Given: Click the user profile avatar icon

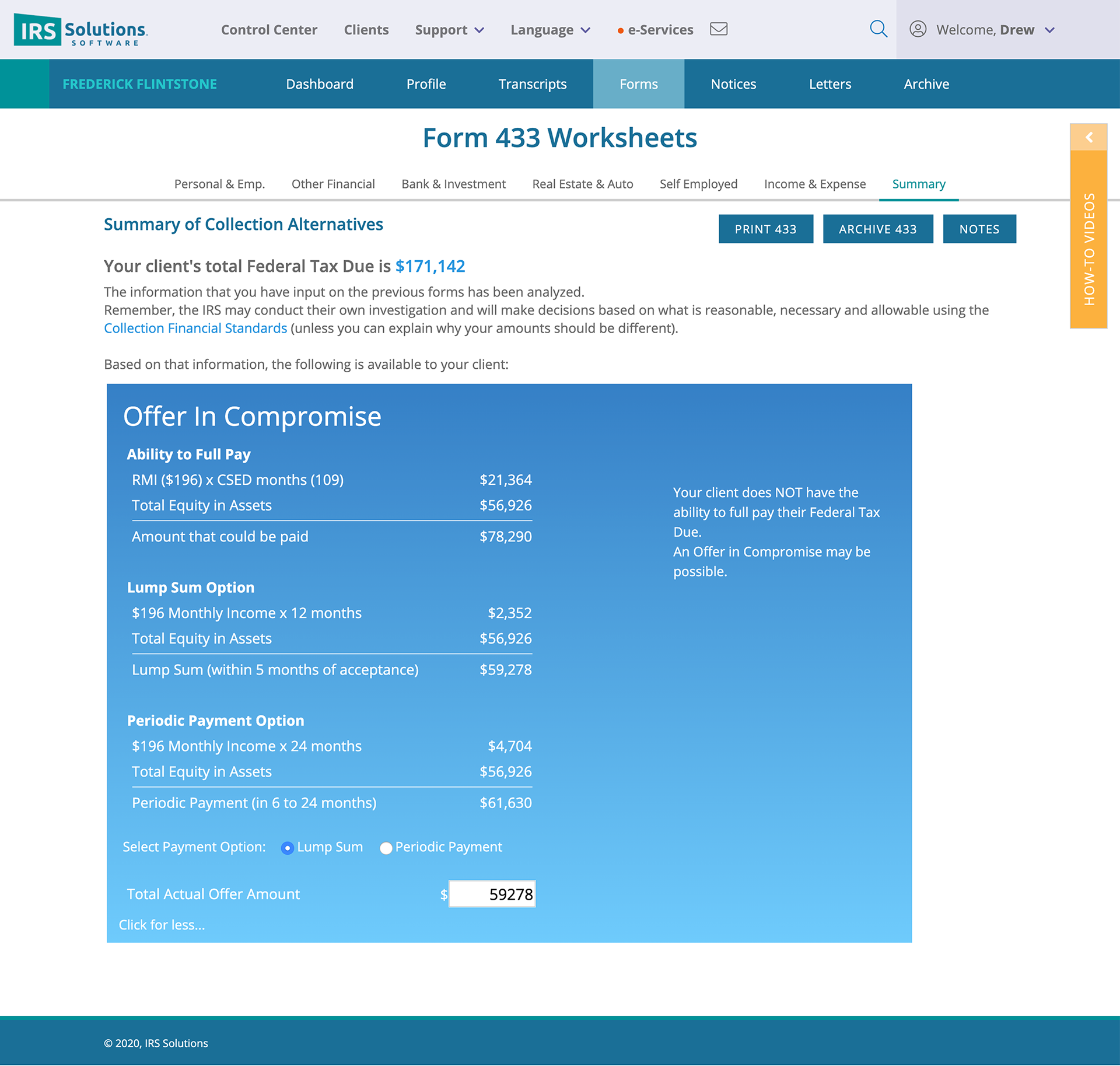Looking at the screenshot, I should 918,29.
